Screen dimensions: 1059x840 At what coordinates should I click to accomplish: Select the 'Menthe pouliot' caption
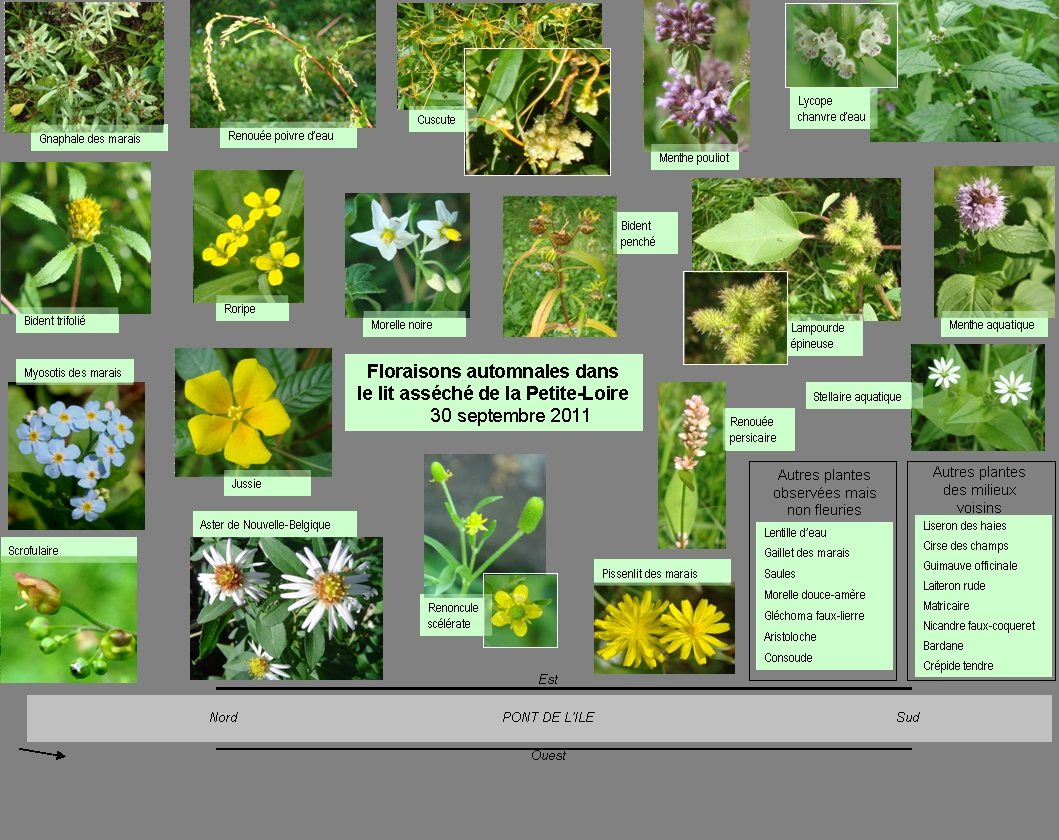(694, 158)
